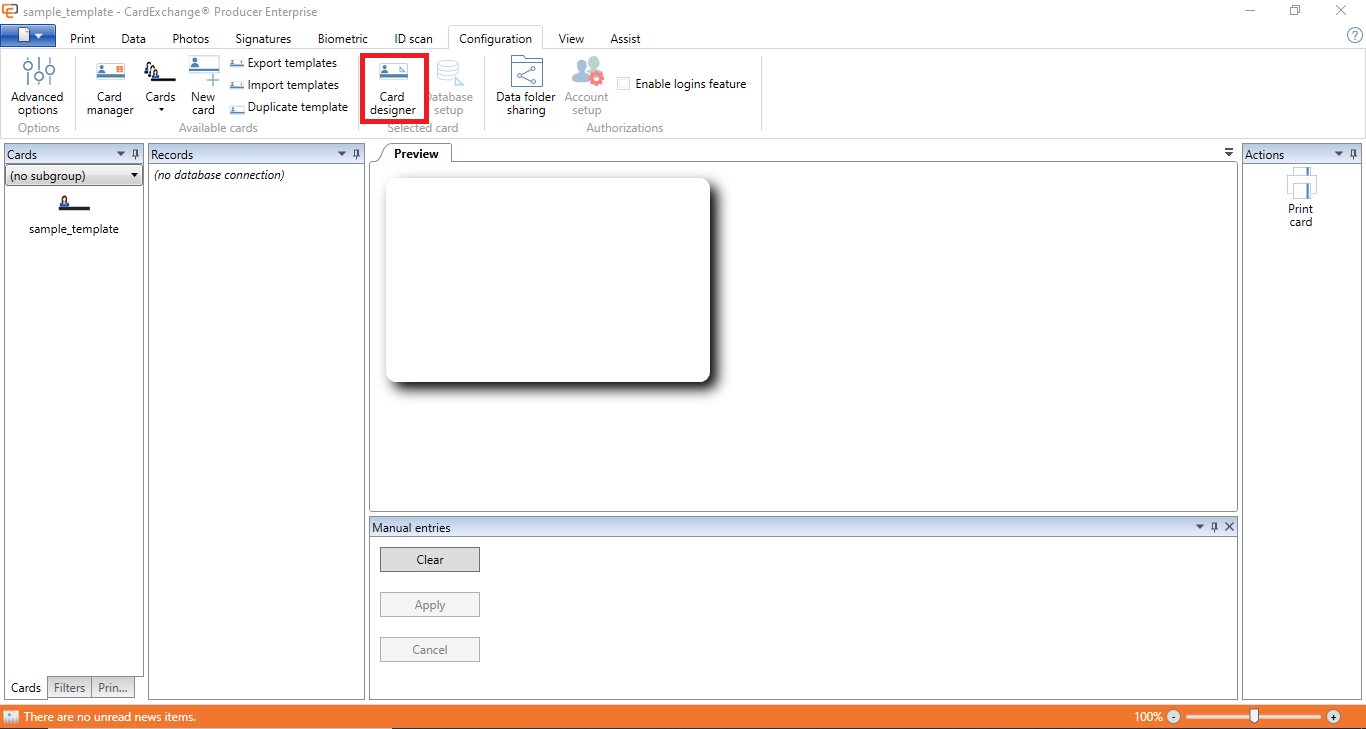Open the application file menu button
Screen dimensions: 1366x729
28,36
